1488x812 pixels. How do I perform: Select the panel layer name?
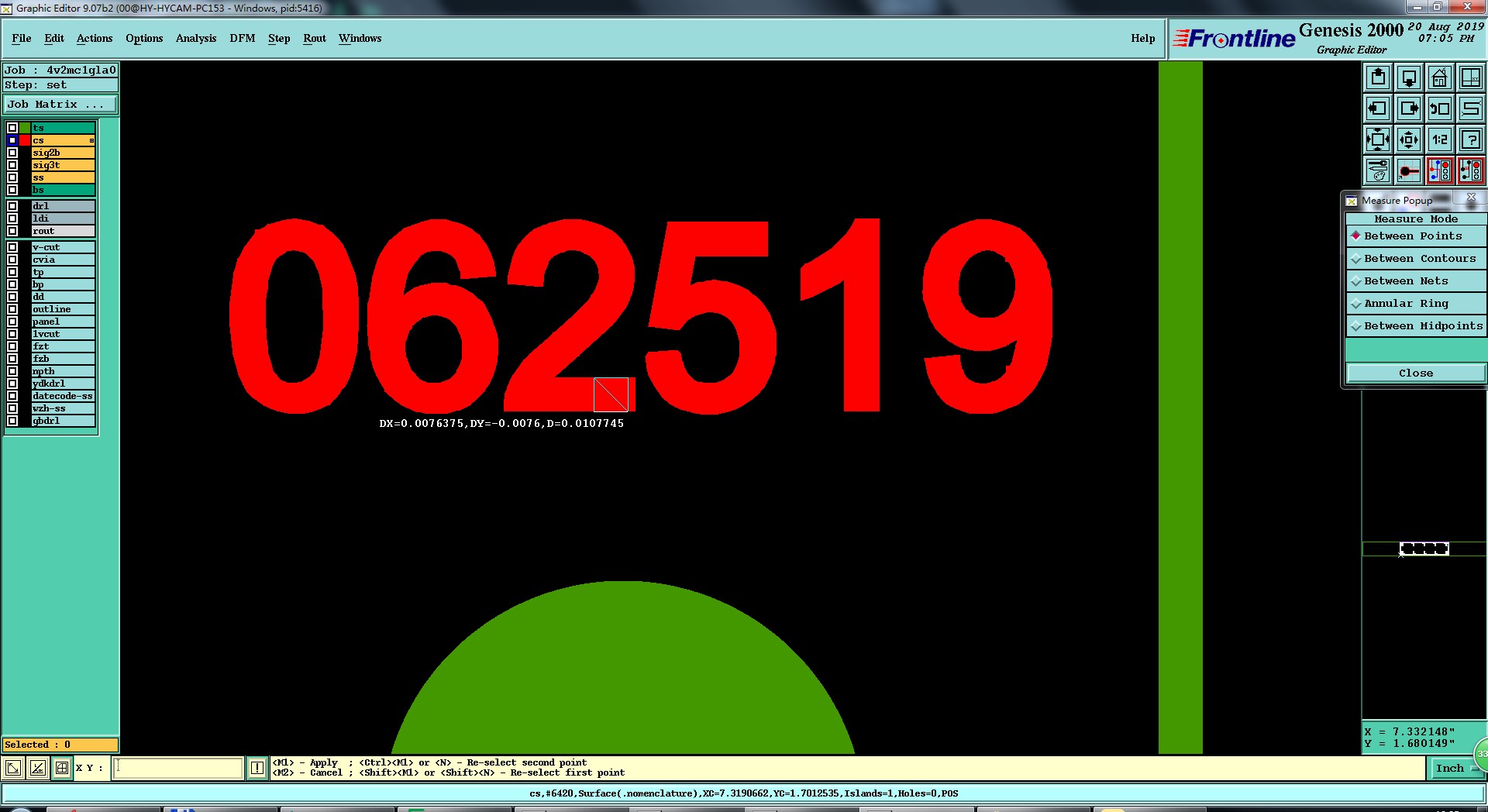pos(64,322)
